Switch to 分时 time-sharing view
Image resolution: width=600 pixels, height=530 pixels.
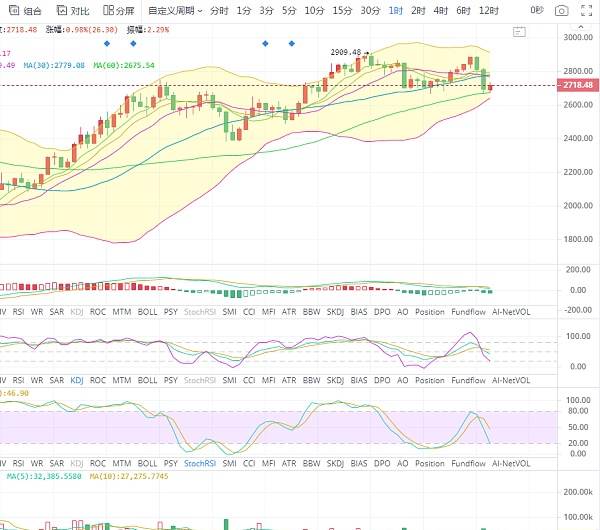tap(219, 11)
